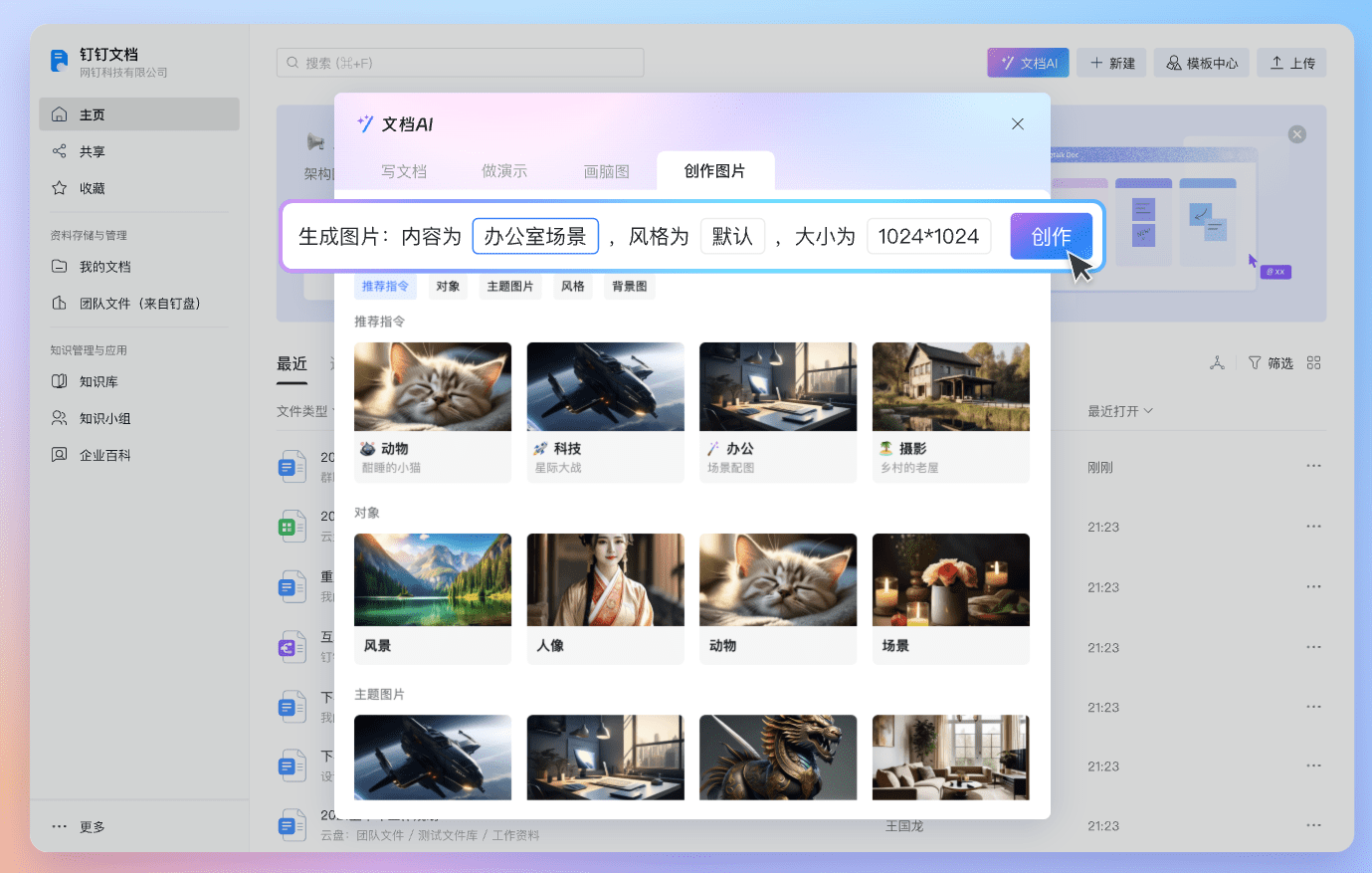The image size is (1372, 873).
Task: Click 筛选 filter button
Action: tap(1271, 363)
